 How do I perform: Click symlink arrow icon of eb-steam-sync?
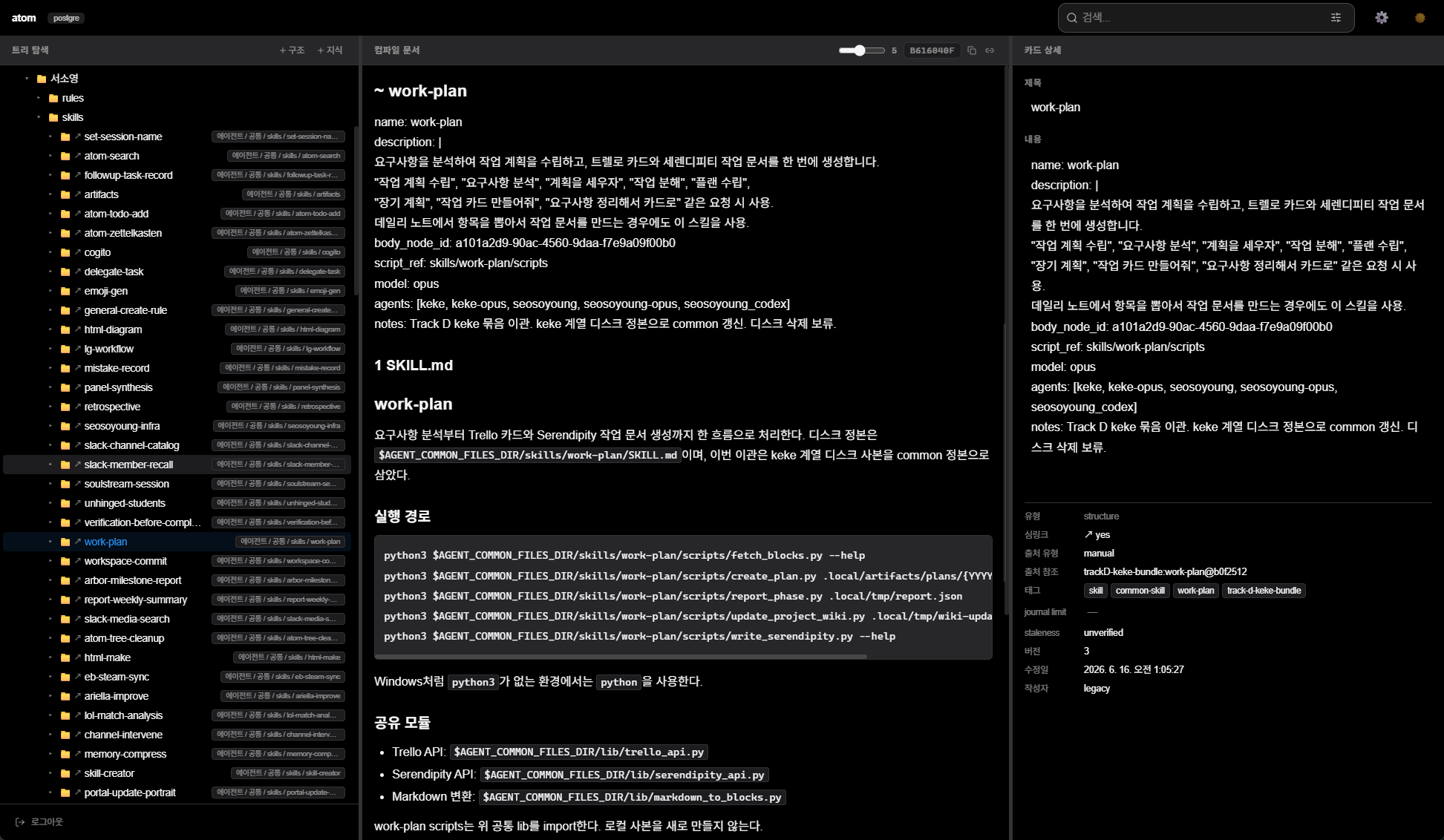77,677
